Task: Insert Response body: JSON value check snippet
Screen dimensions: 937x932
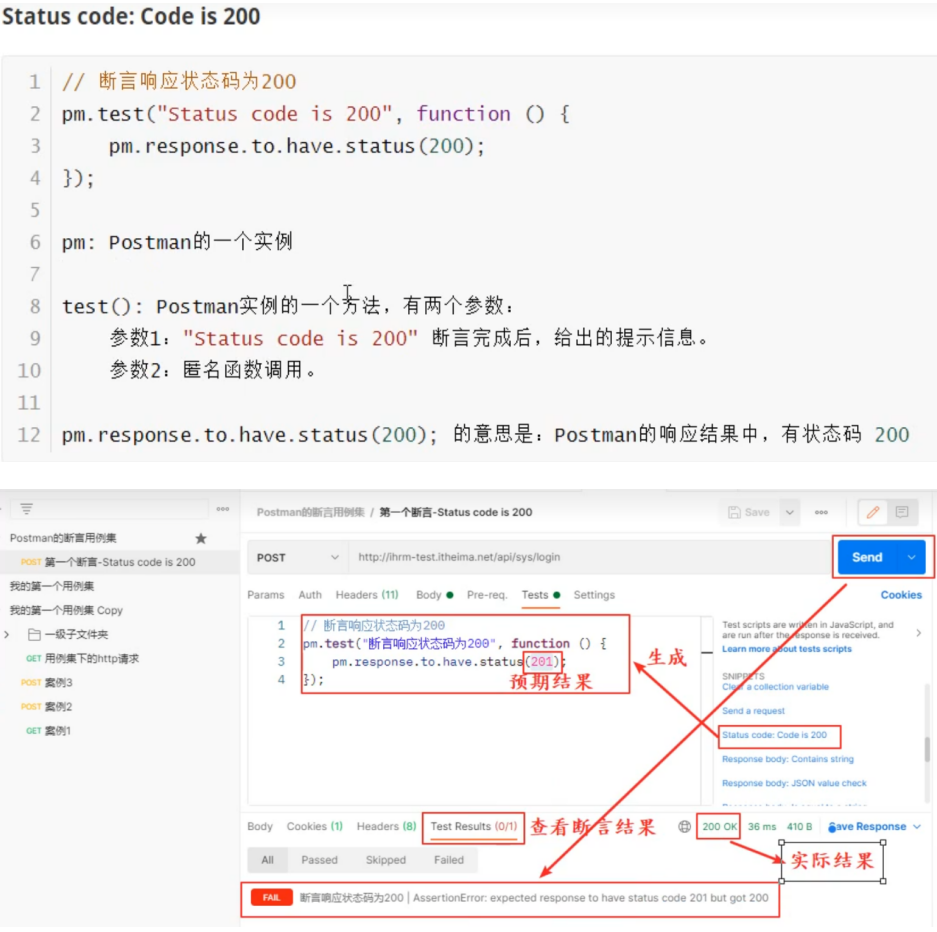Action: point(794,783)
